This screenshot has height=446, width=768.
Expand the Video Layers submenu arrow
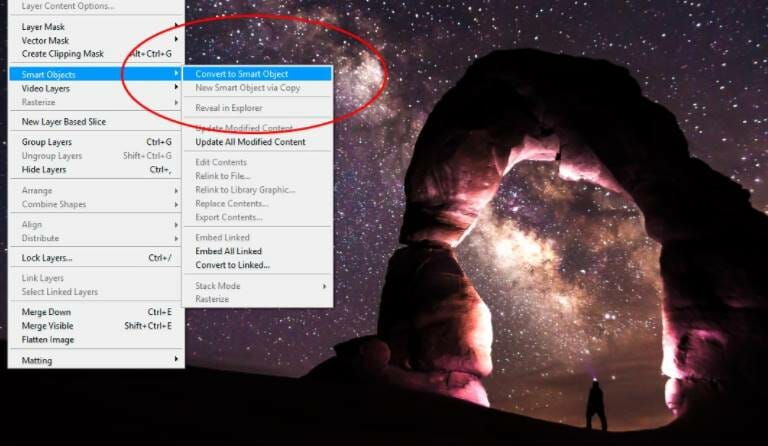coord(176,87)
